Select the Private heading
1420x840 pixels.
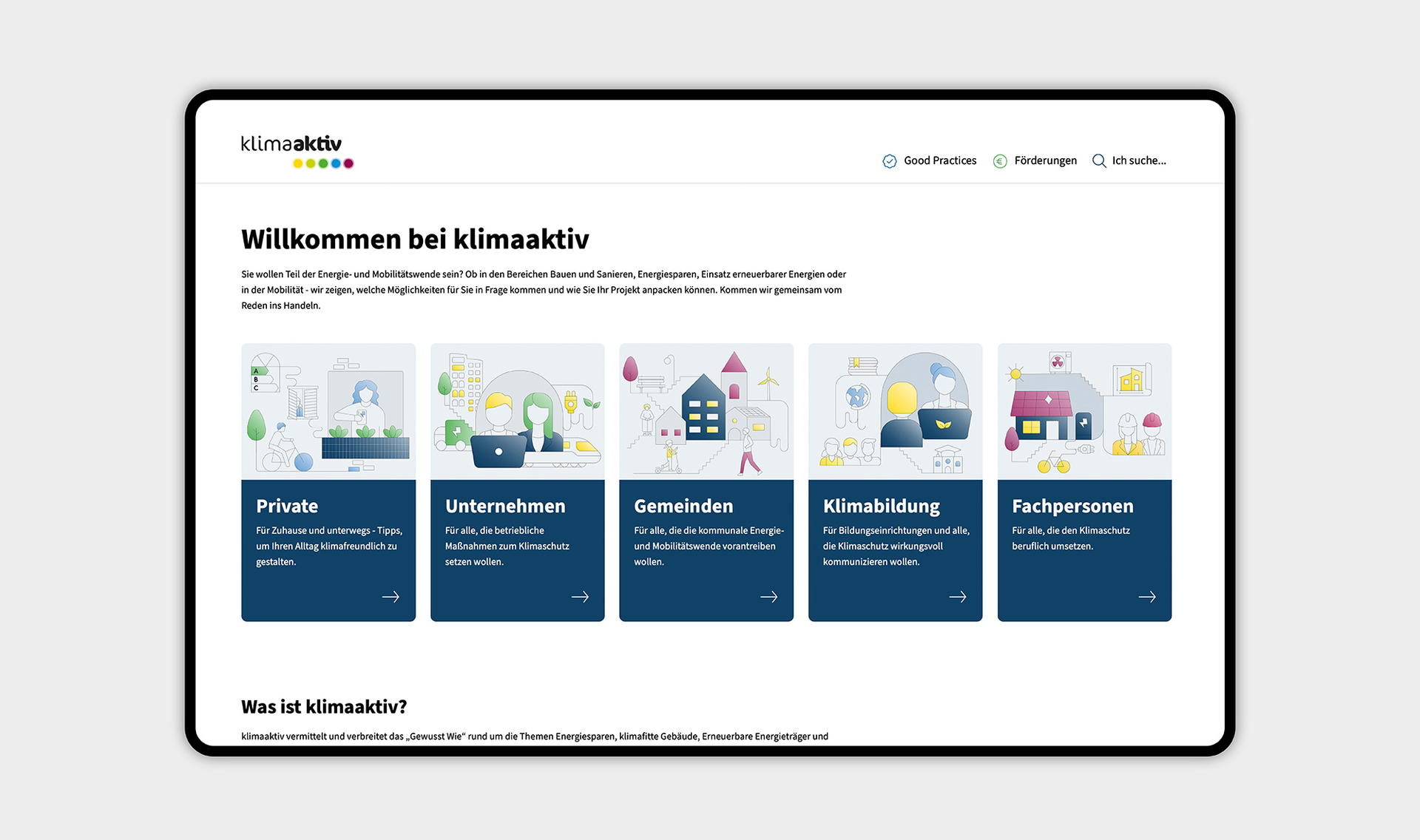click(x=287, y=507)
